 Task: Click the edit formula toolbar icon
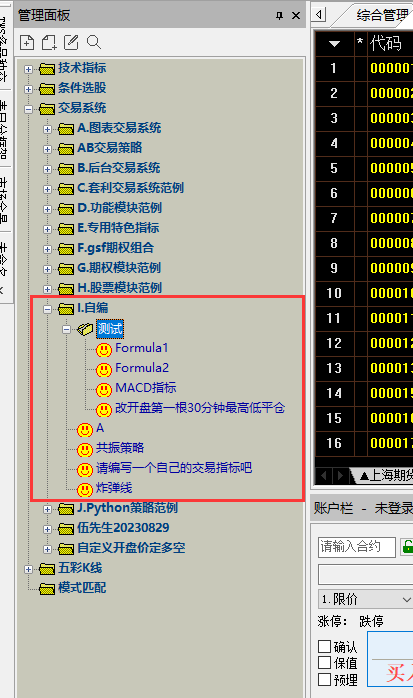pyautogui.click(x=71, y=42)
